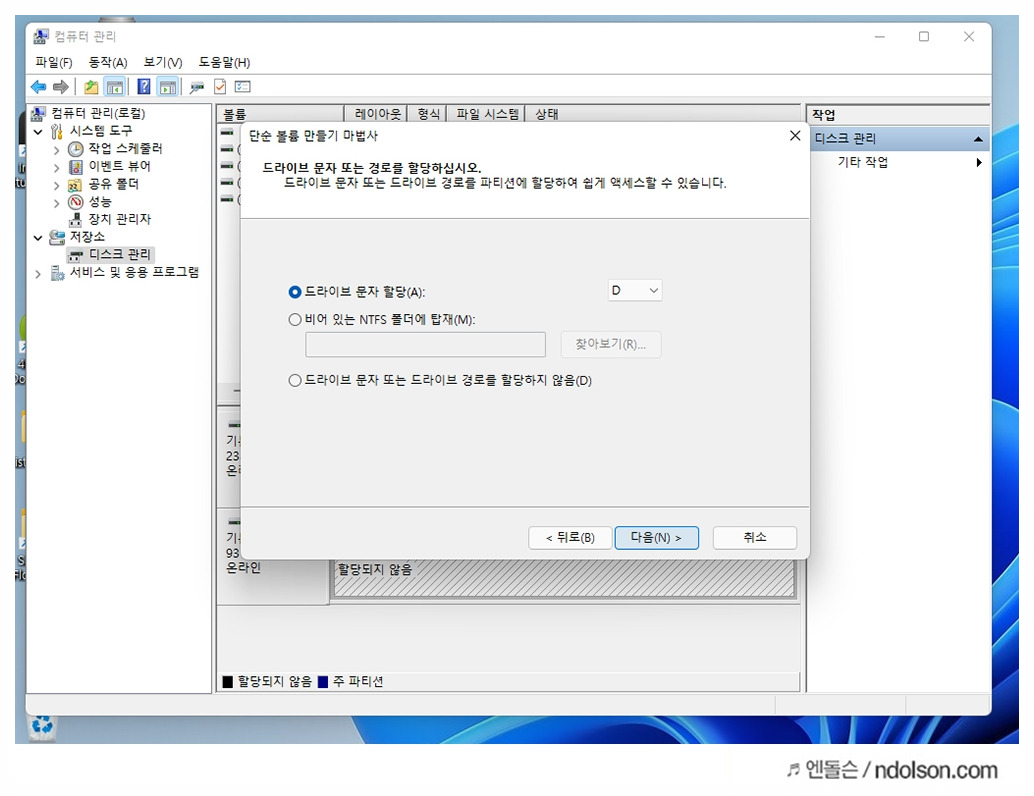Close the 단순 볼륨 만들기 마법사 dialog
Image resolution: width=1034 pixels, height=796 pixels.
pos(795,136)
